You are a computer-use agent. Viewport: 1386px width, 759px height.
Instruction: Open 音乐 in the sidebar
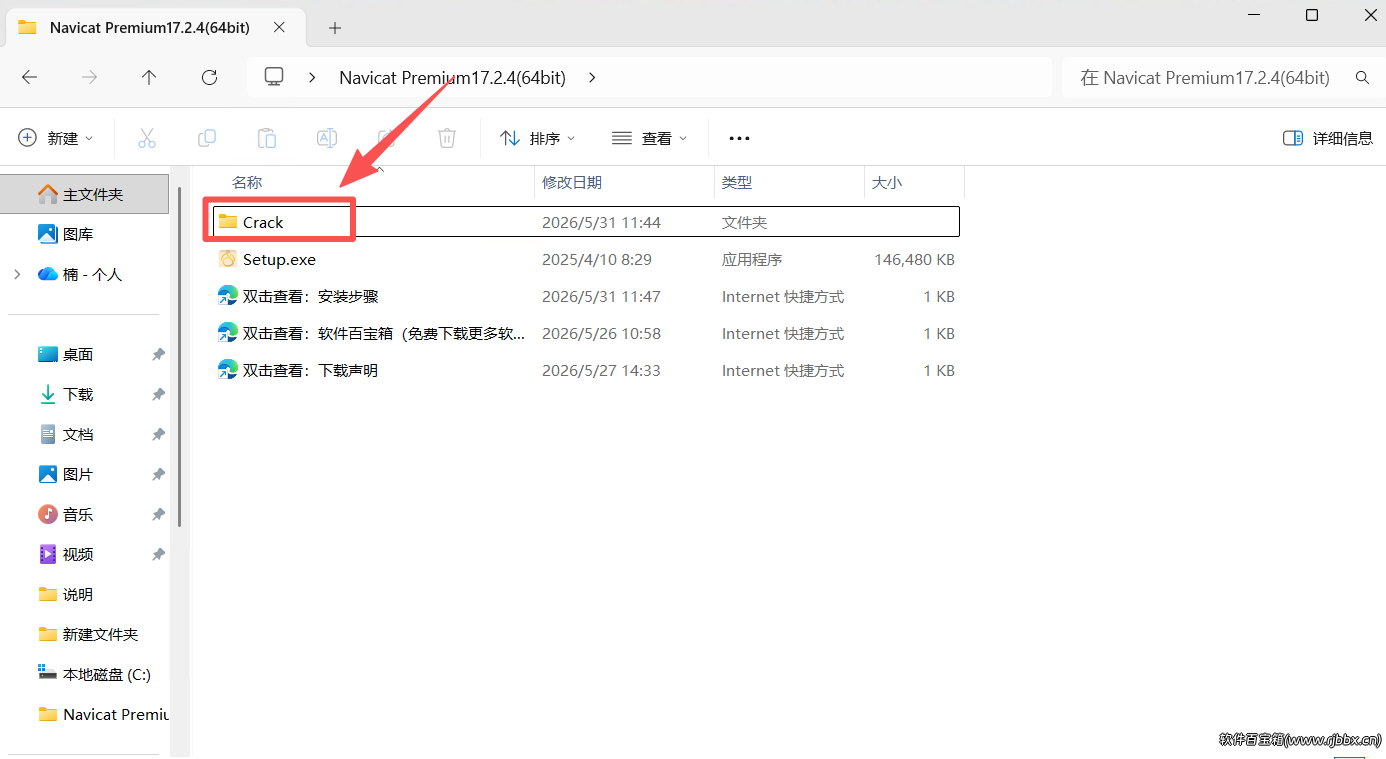pos(84,514)
